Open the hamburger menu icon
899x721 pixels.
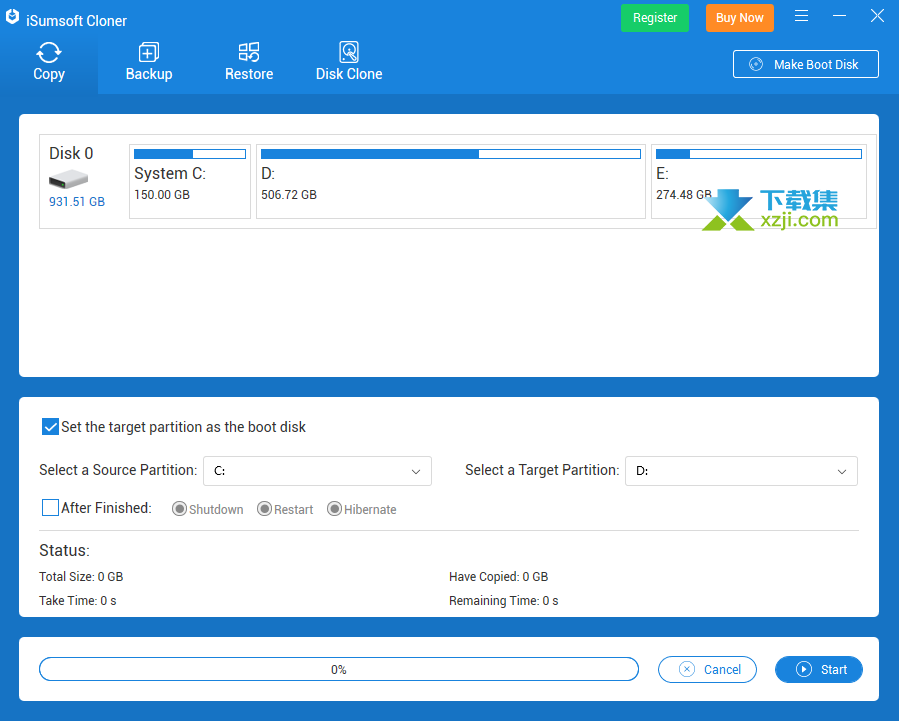[x=802, y=16]
